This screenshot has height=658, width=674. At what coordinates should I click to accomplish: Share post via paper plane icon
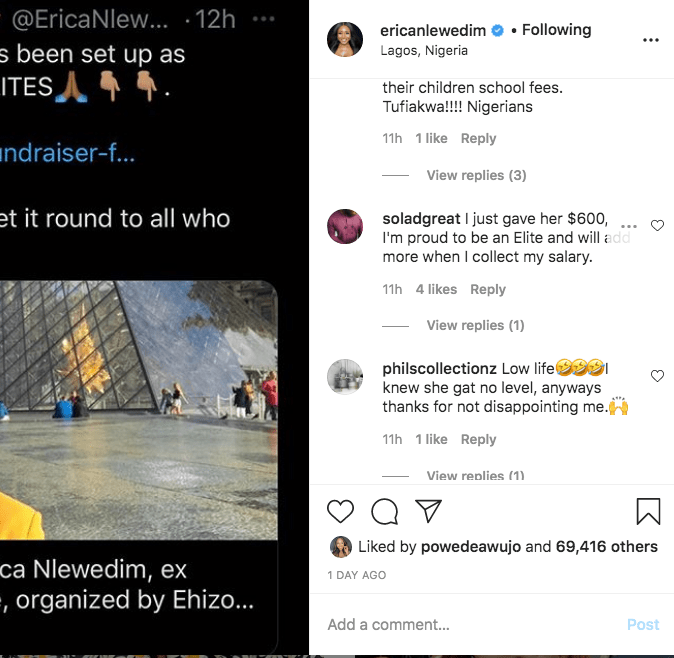(x=428, y=512)
